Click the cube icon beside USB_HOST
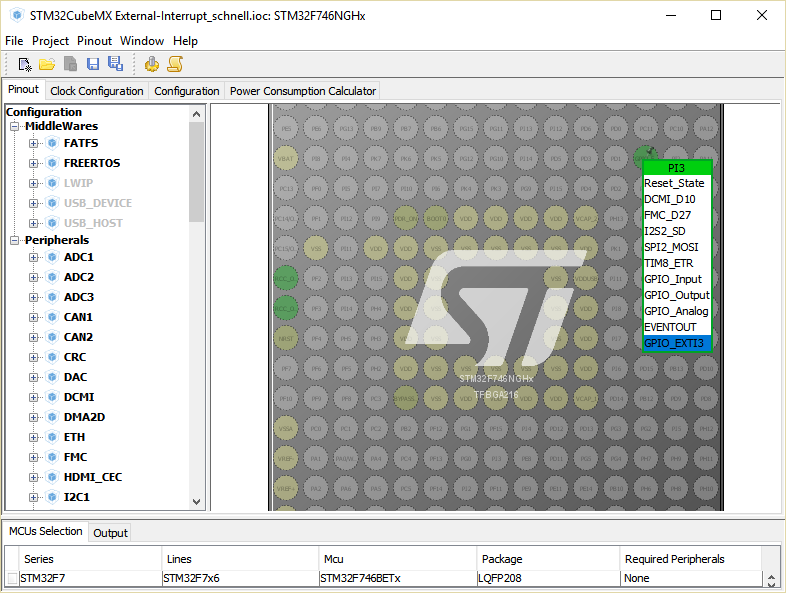The width and height of the screenshot is (786, 593). tap(52, 224)
